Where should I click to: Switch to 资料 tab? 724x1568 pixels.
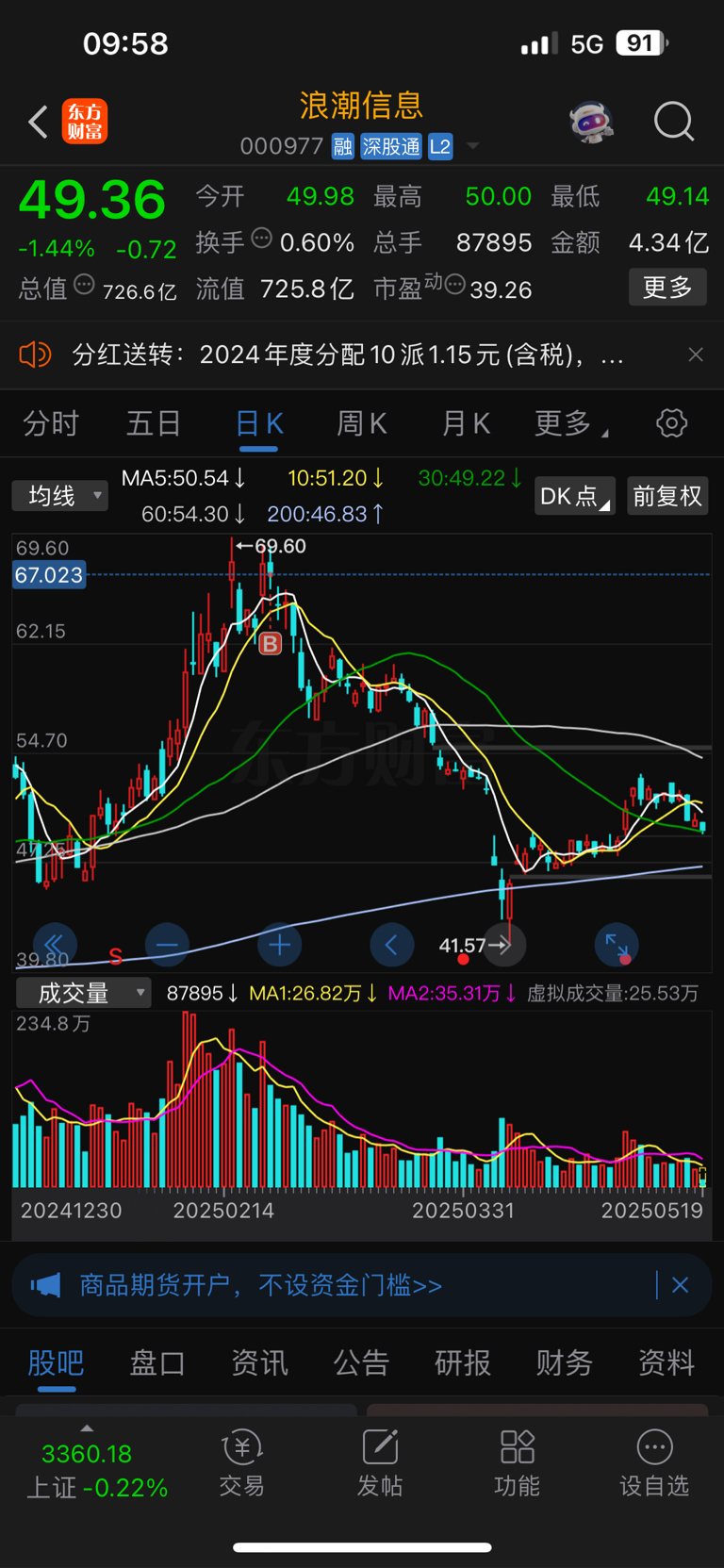[666, 1362]
